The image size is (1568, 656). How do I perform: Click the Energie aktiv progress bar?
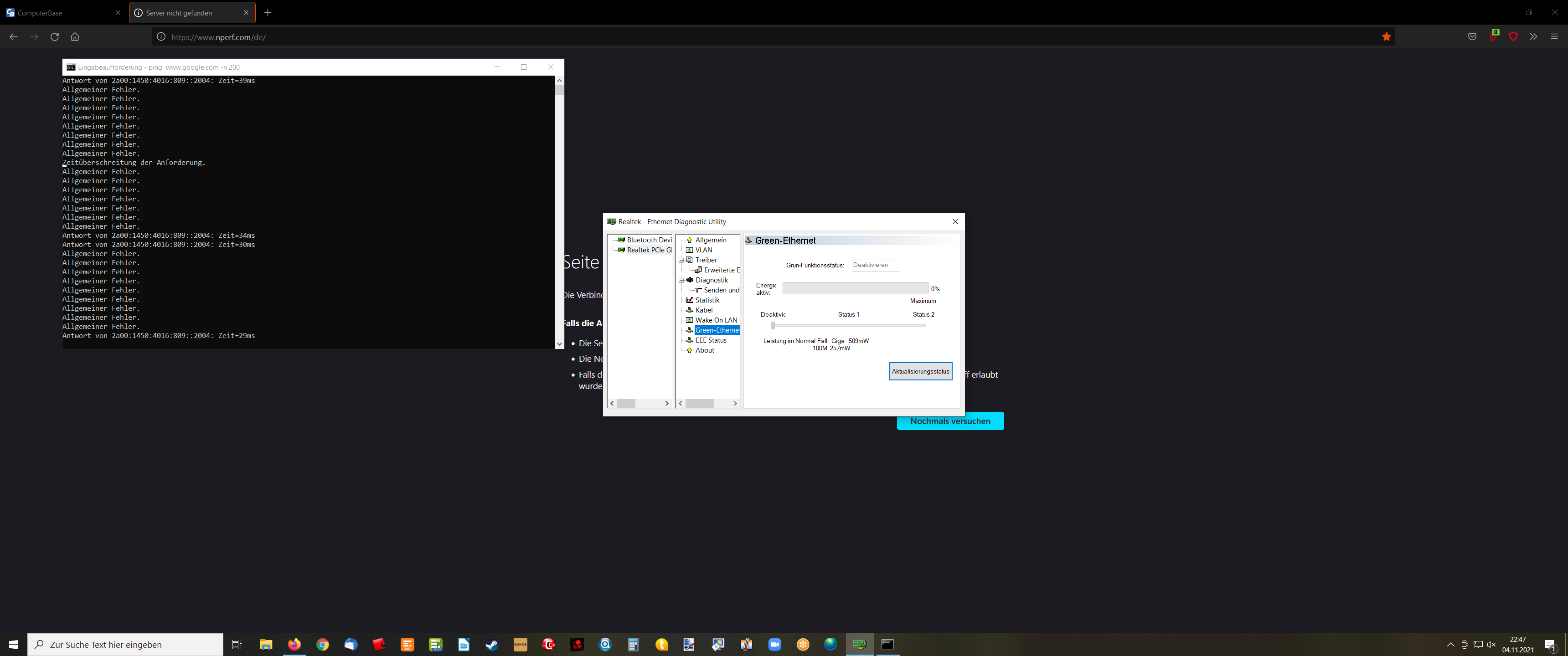855,288
